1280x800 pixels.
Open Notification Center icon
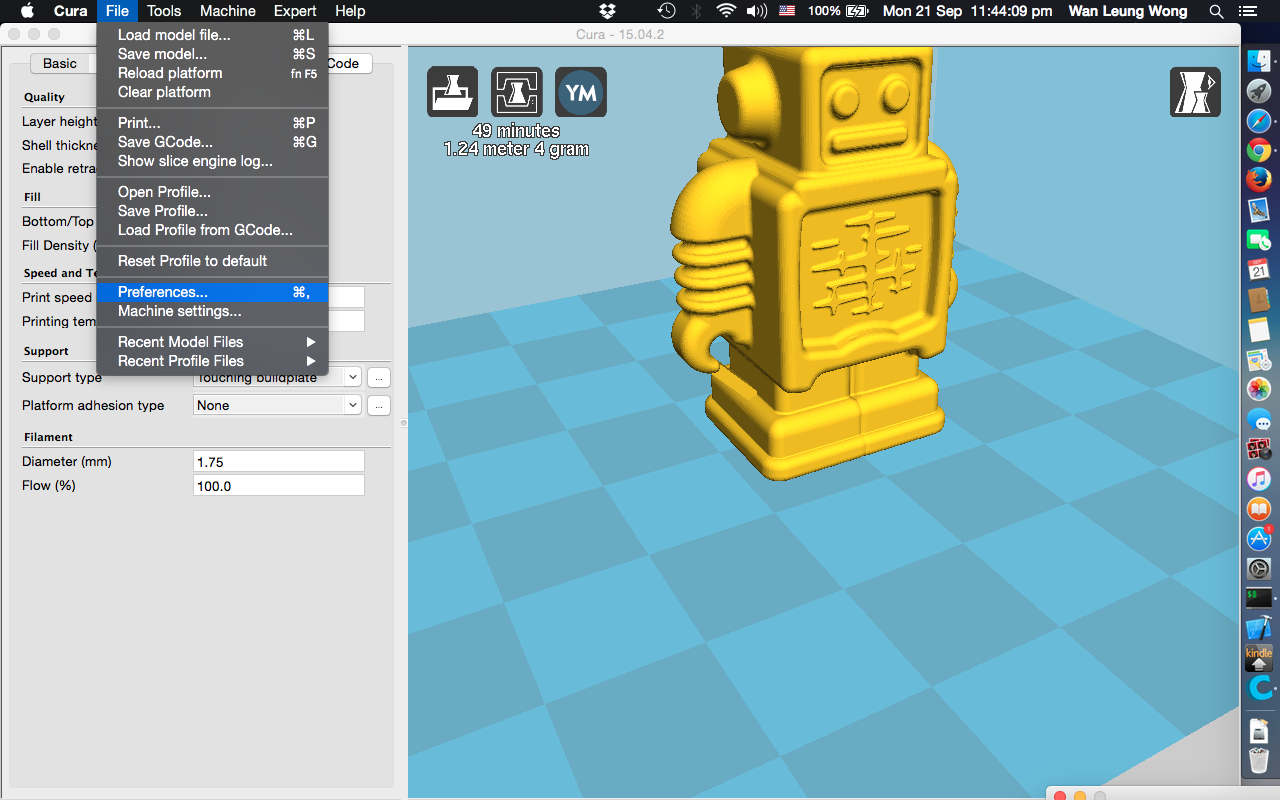point(1246,11)
